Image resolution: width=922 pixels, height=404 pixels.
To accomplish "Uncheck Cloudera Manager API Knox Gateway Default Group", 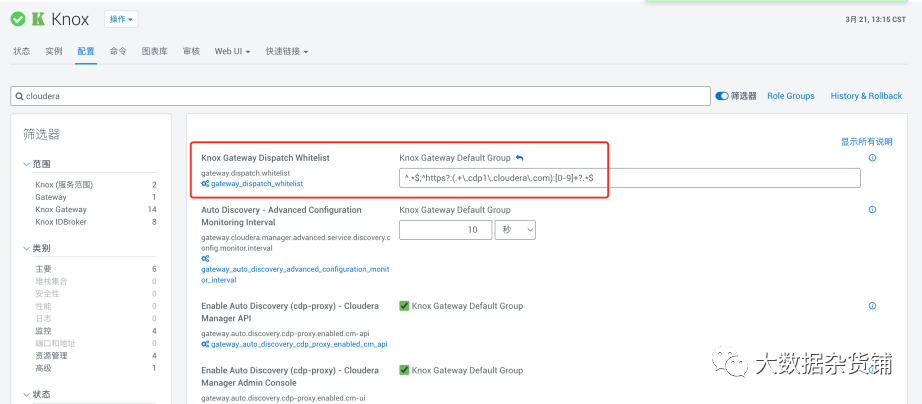I will tap(404, 306).
